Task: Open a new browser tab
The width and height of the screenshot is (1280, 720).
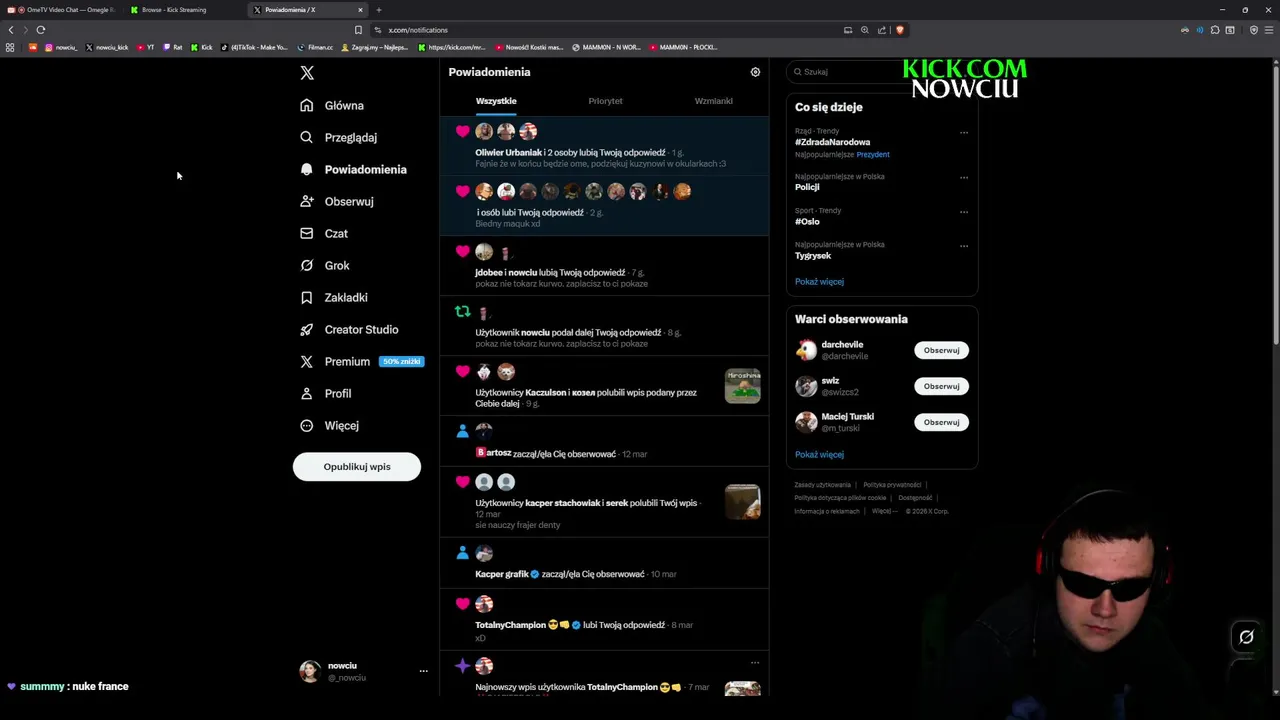Action: coord(378,10)
